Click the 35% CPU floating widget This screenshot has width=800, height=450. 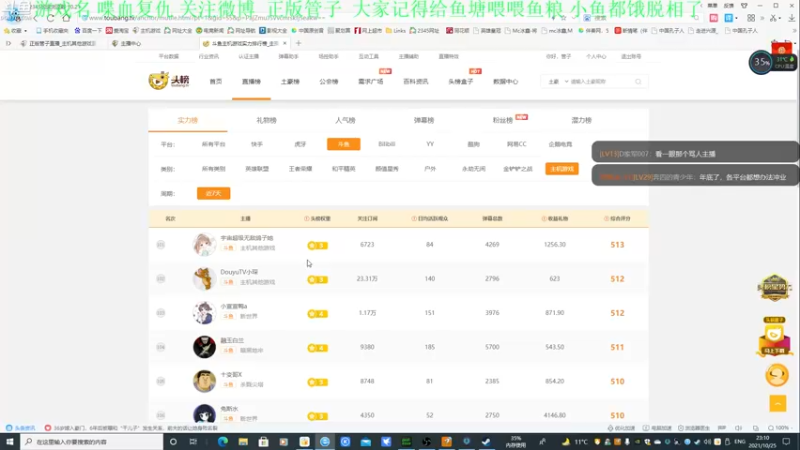[x=761, y=63]
